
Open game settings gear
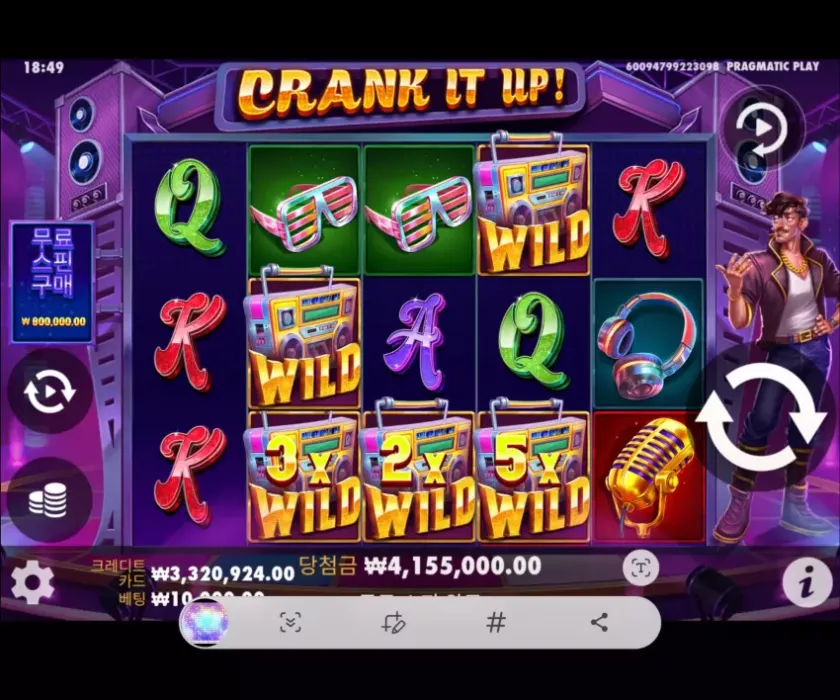pyautogui.click(x=32, y=583)
